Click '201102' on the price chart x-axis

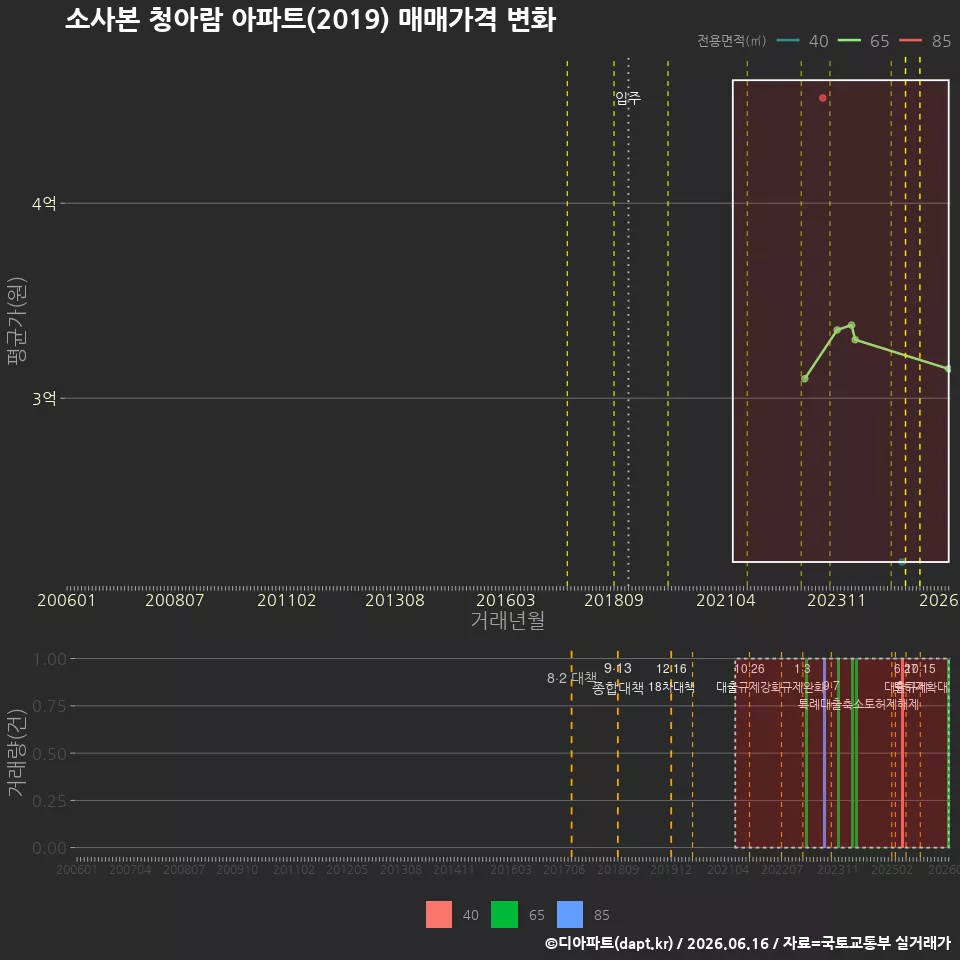click(x=287, y=600)
